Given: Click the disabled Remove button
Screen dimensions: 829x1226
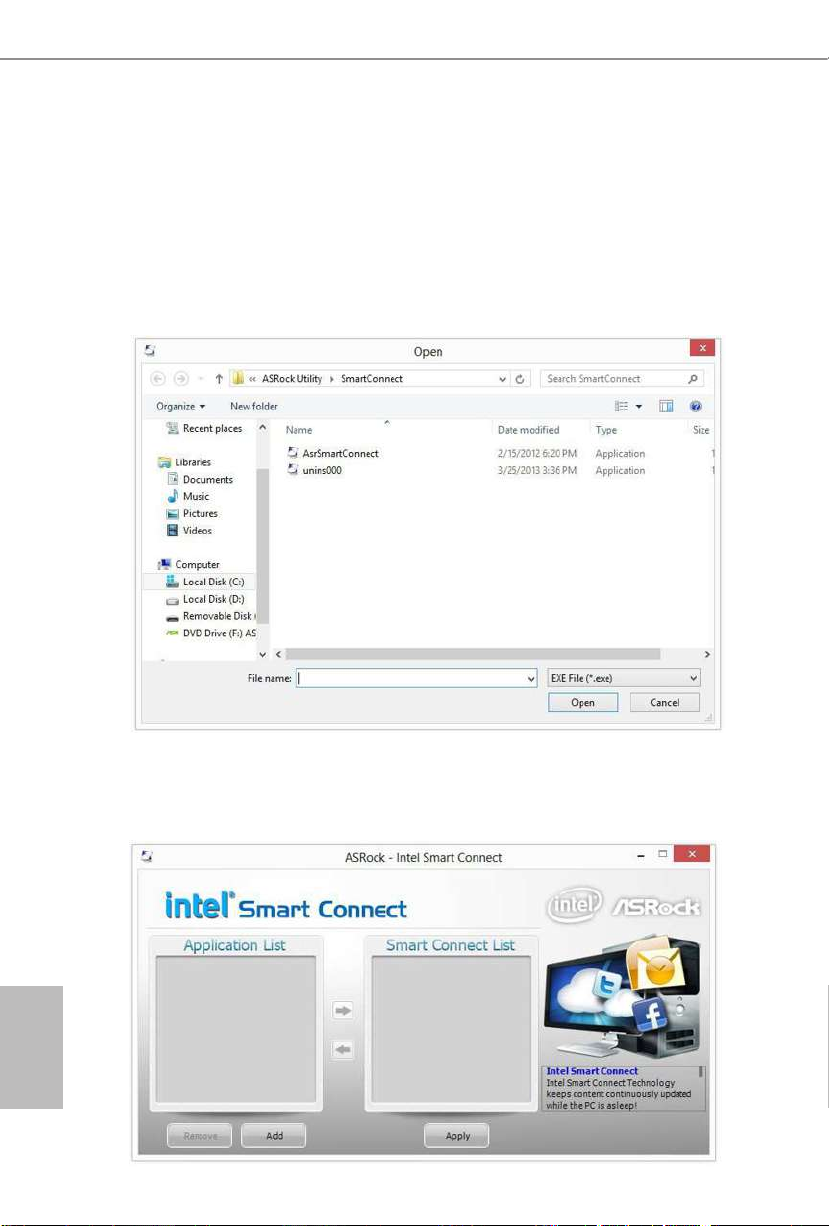Looking at the screenshot, I should [200, 1136].
